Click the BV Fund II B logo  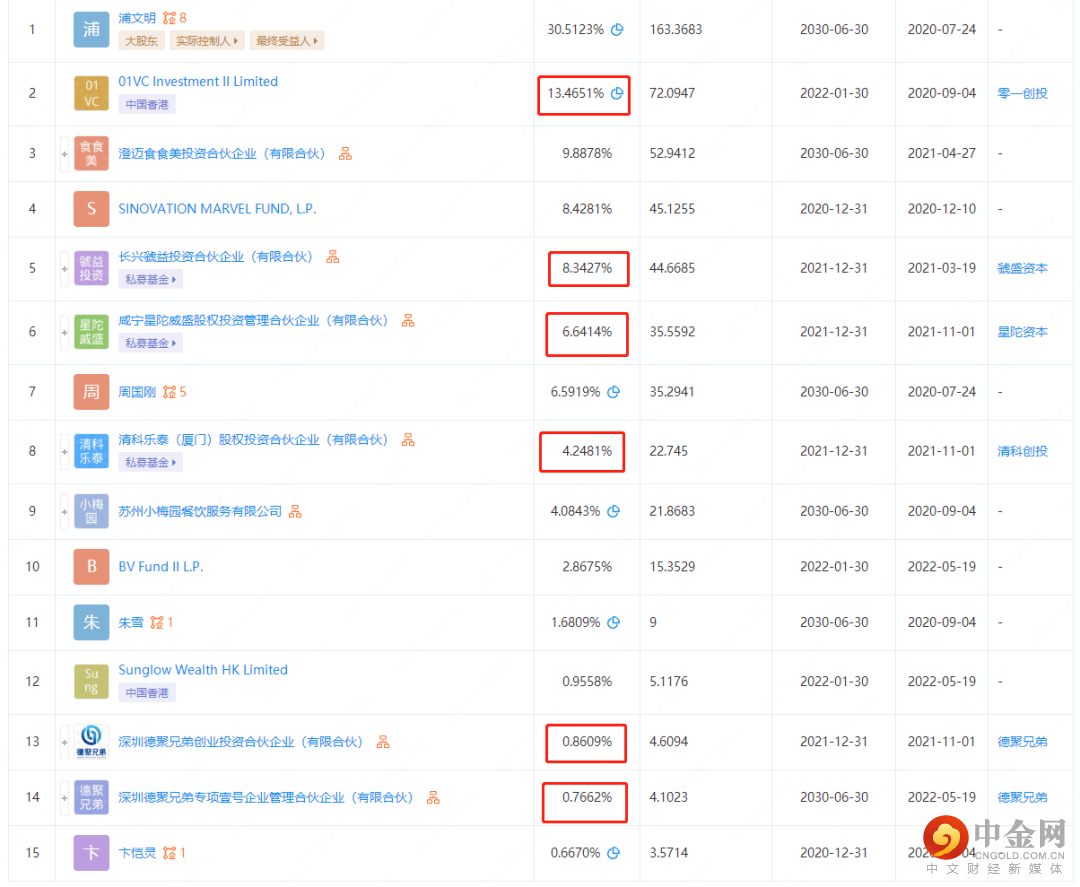coord(91,567)
